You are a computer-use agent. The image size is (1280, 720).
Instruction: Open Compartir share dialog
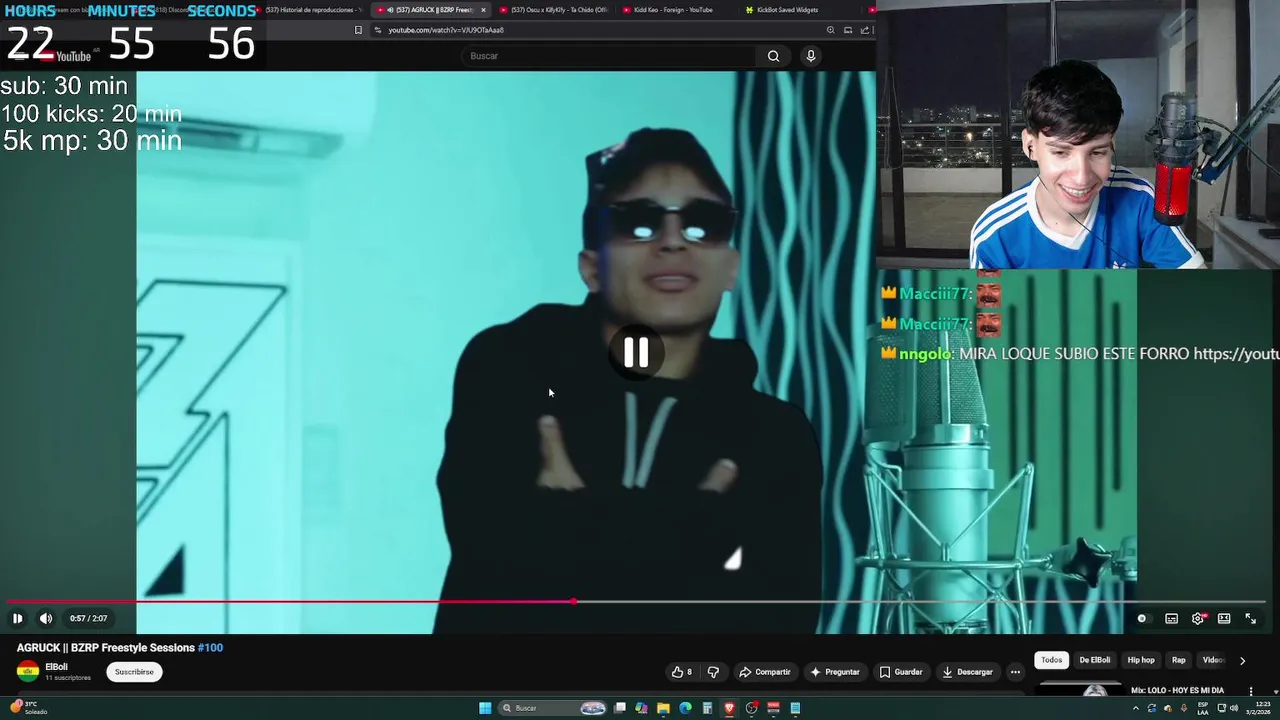[764, 672]
